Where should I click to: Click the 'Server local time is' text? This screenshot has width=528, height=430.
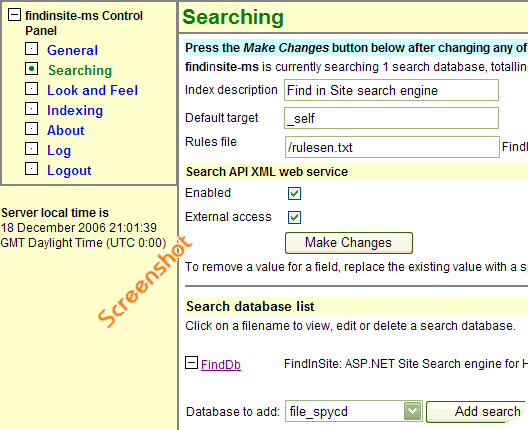(x=55, y=213)
